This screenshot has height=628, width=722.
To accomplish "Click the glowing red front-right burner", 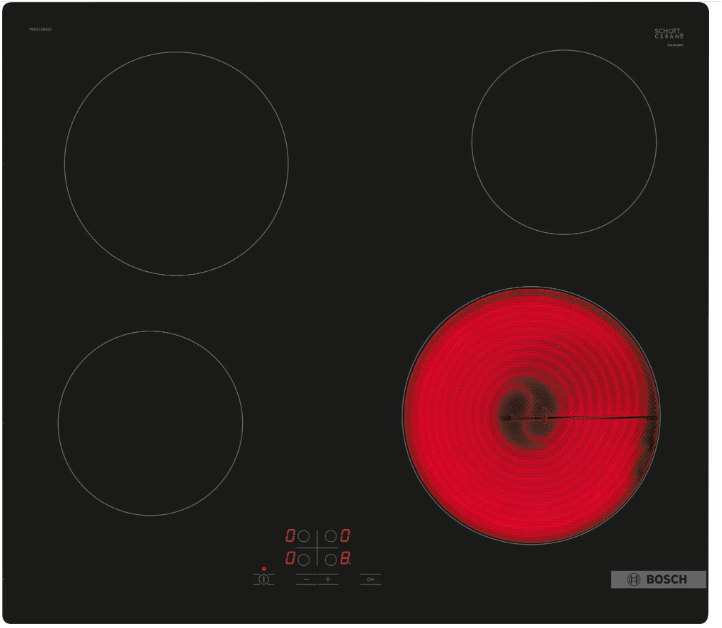I will pyautogui.click(x=531, y=415).
